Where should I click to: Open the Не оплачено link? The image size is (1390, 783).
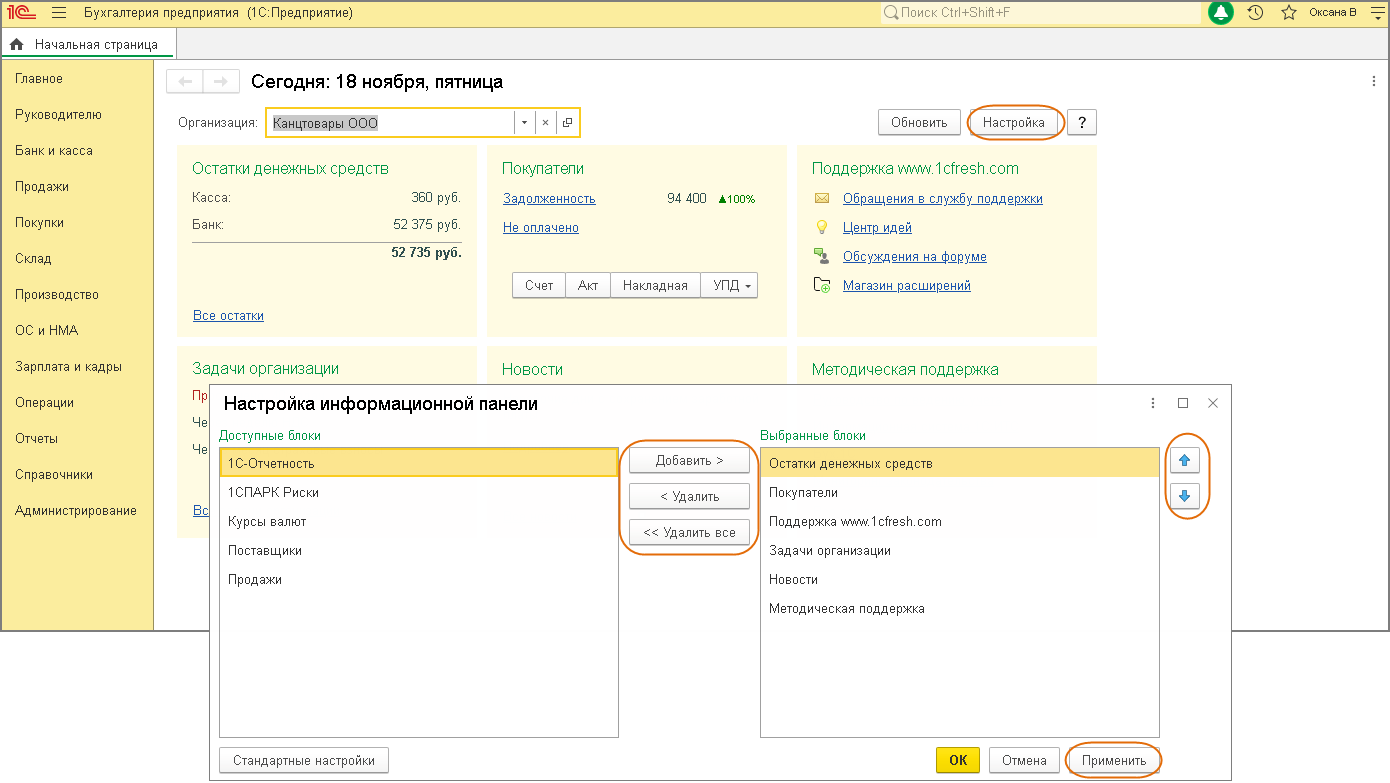coord(541,227)
